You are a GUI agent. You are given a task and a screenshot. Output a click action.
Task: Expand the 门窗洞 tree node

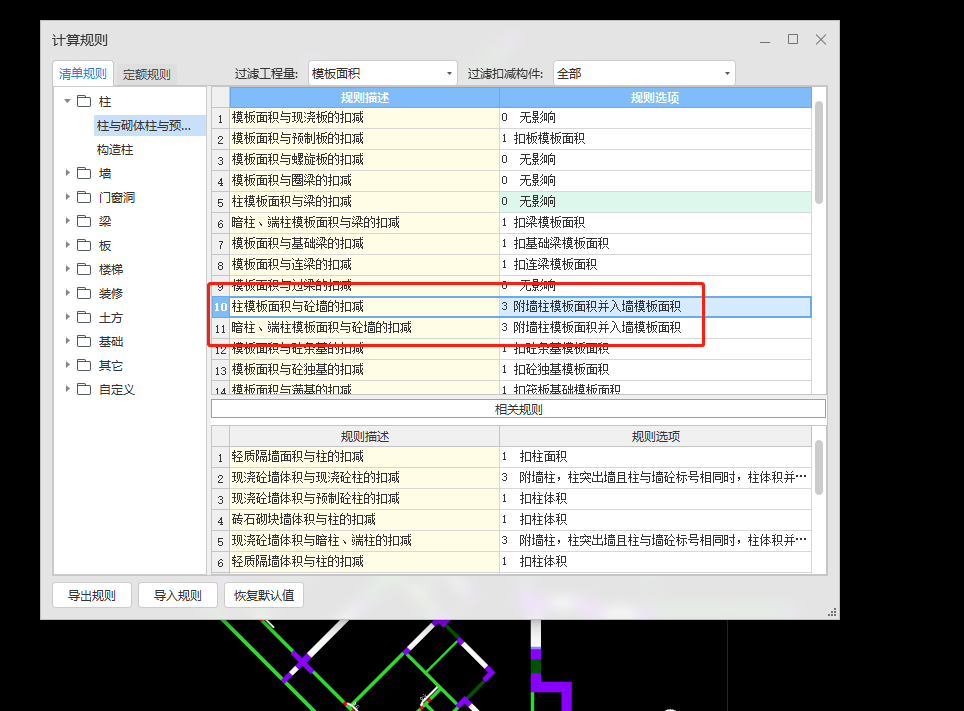click(67, 197)
